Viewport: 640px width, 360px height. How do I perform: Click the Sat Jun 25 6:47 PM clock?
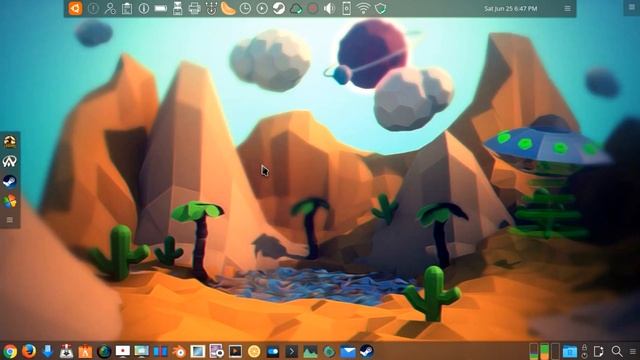510,8
